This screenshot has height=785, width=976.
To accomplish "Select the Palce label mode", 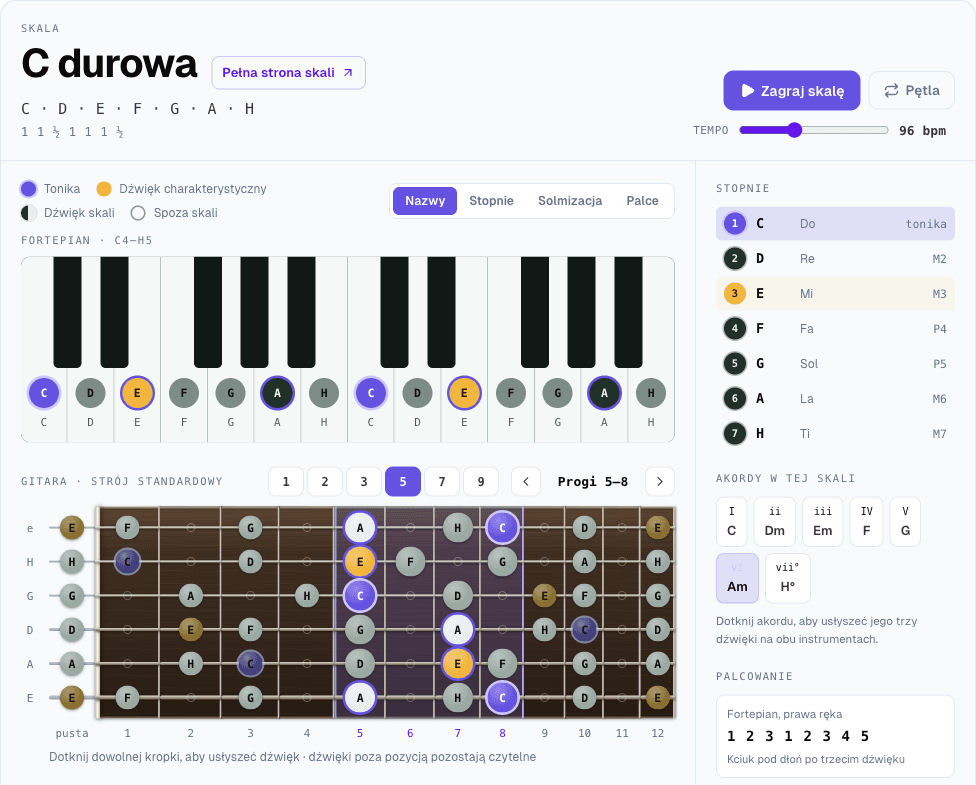I will point(642,200).
